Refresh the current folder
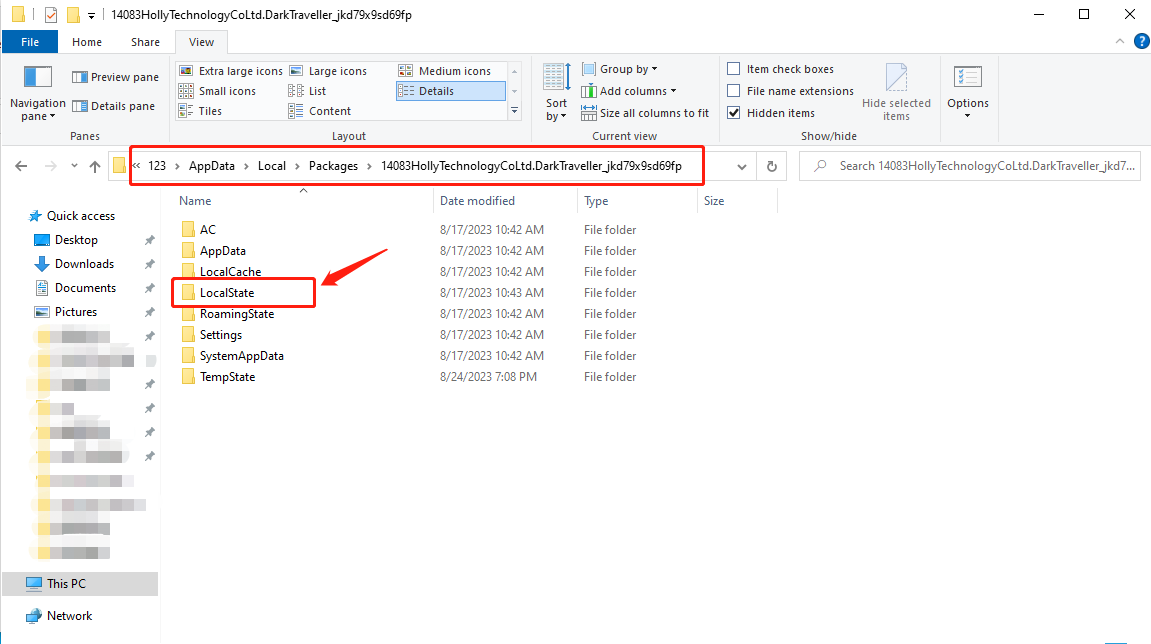Screen dimensions: 1151x644 point(771,167)
